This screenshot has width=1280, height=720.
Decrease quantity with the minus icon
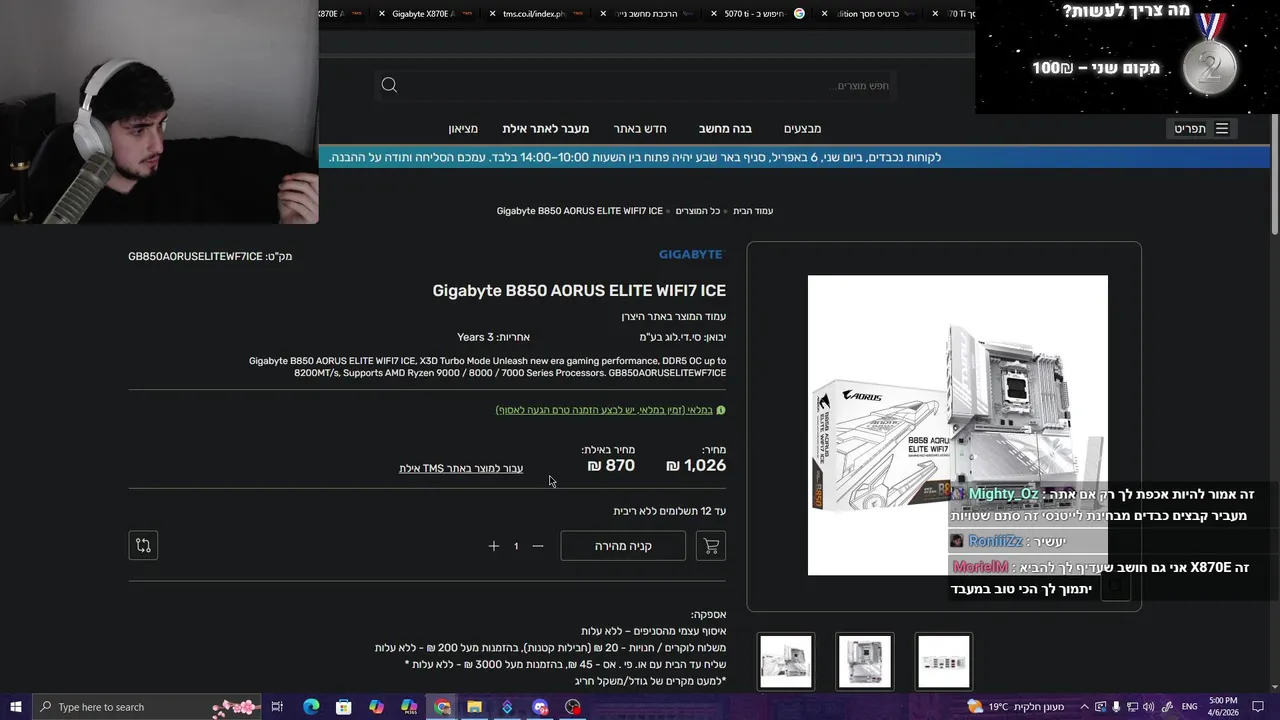tap(538, 546)
